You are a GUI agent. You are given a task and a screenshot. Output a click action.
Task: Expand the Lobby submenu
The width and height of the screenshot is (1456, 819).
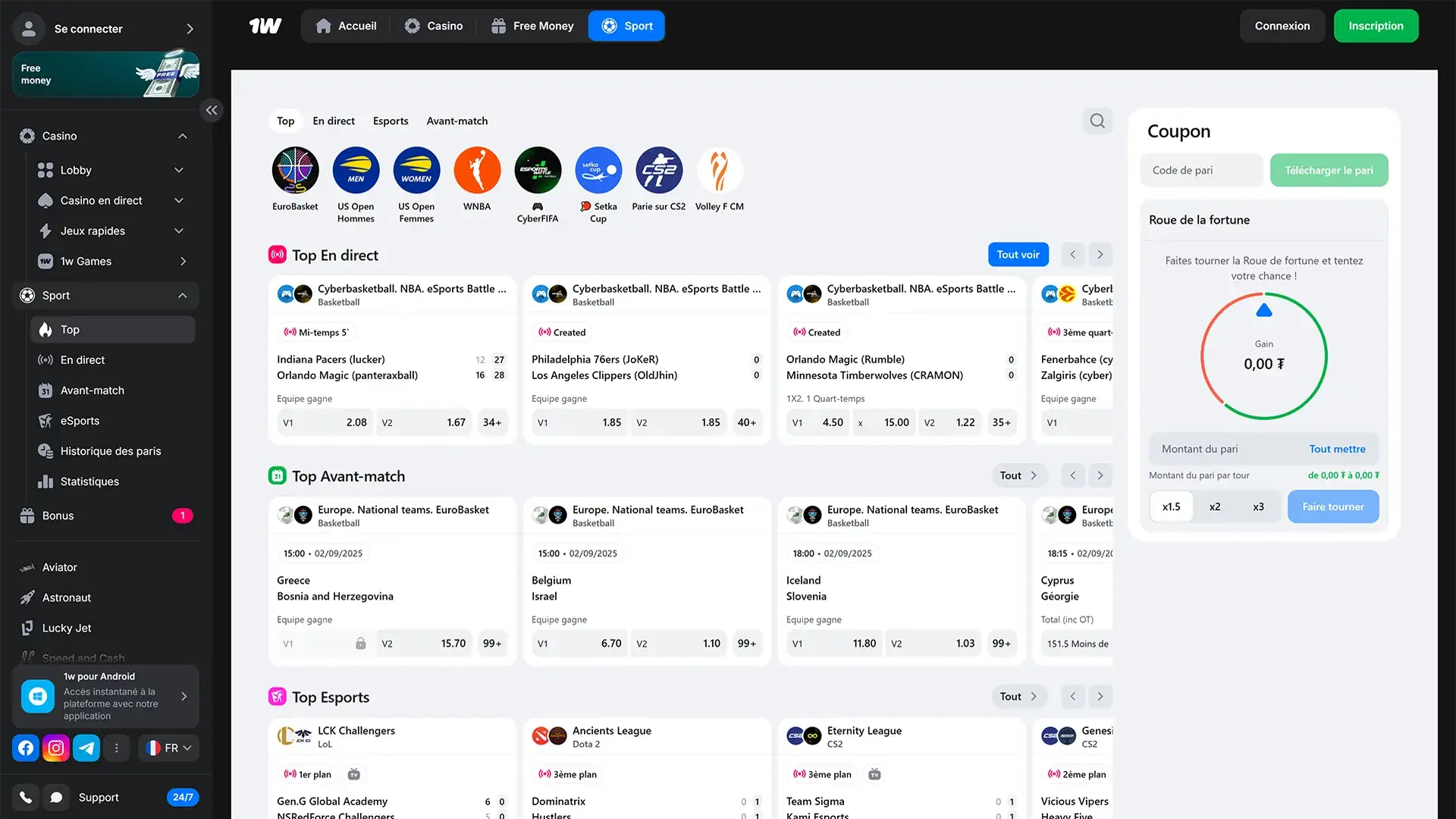(179, 170)
